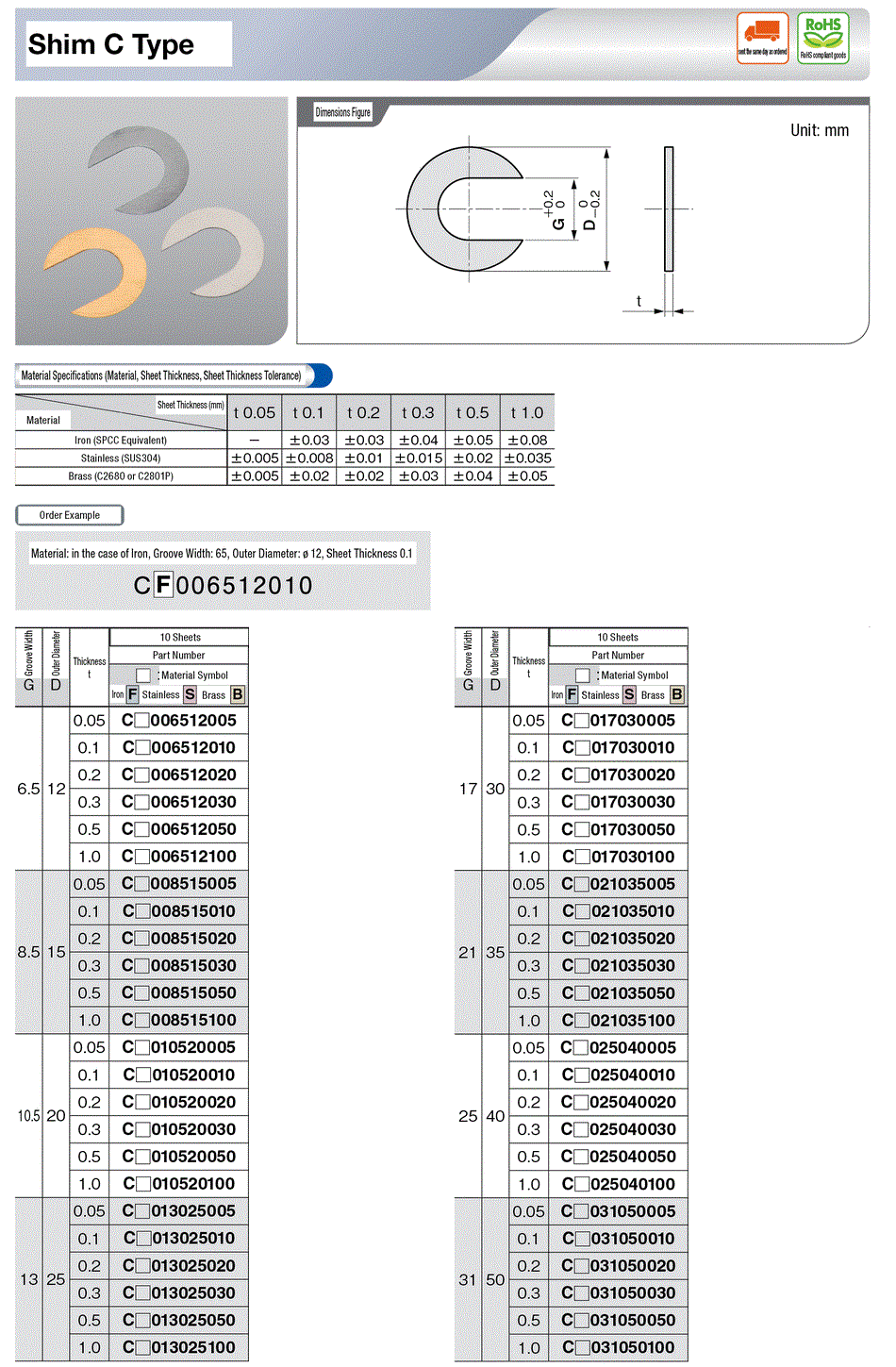Click the material box in part C031050100
Screen dimensions: 896x1367
[x=582, y=1347]
